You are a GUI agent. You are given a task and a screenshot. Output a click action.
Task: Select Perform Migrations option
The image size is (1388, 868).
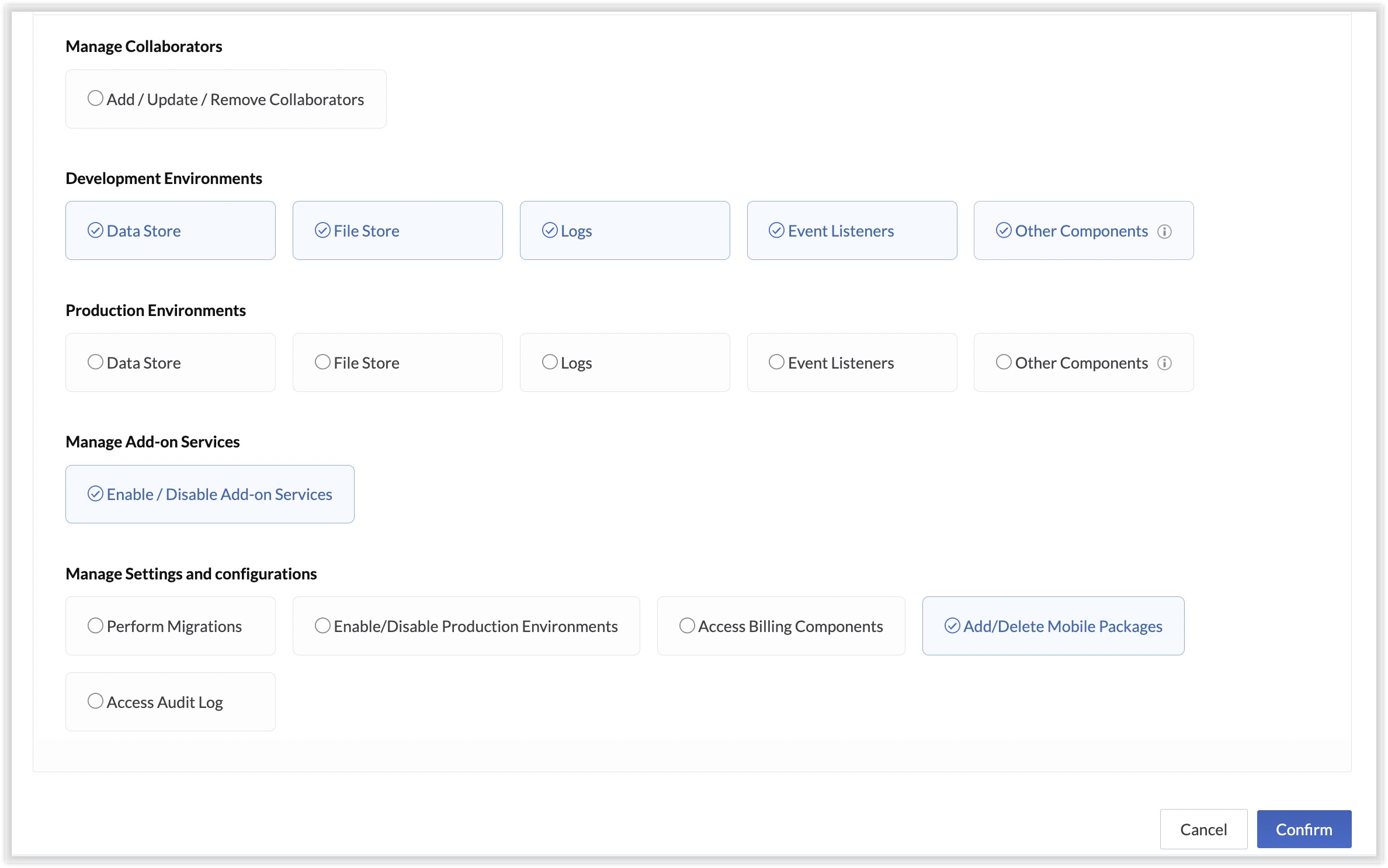point(95,626)
